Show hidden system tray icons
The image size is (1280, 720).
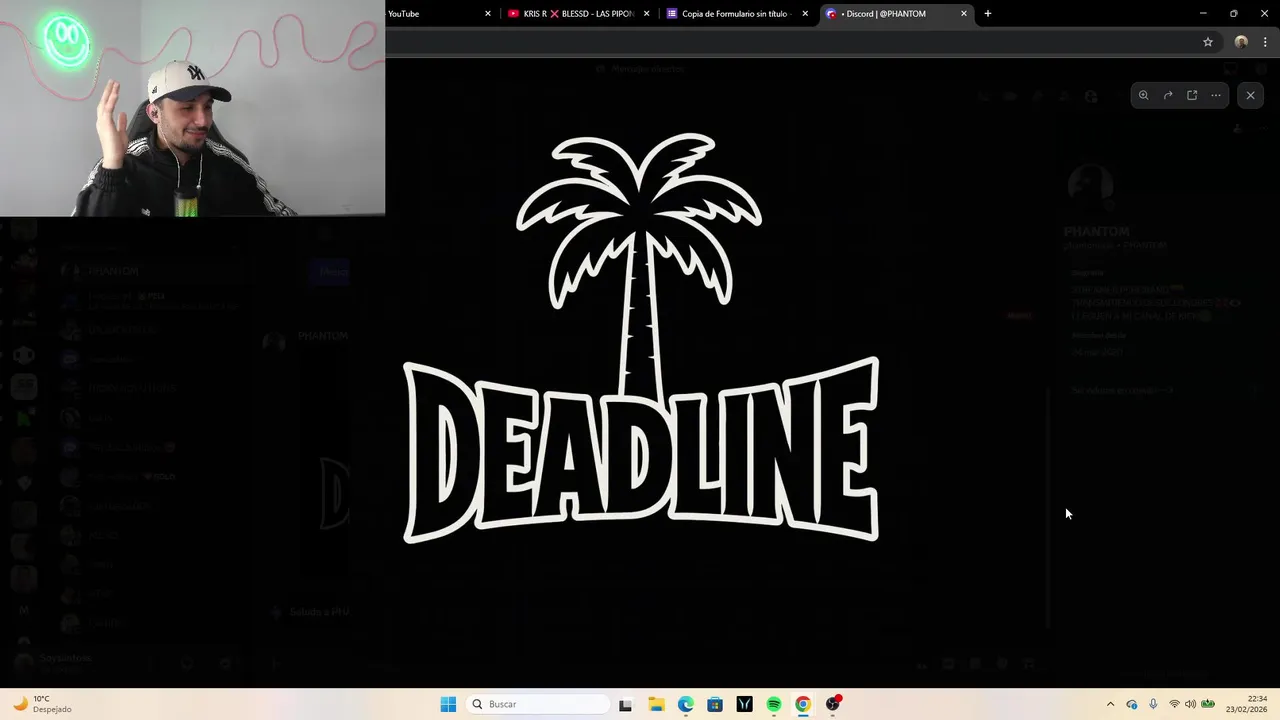[1110, 704]
